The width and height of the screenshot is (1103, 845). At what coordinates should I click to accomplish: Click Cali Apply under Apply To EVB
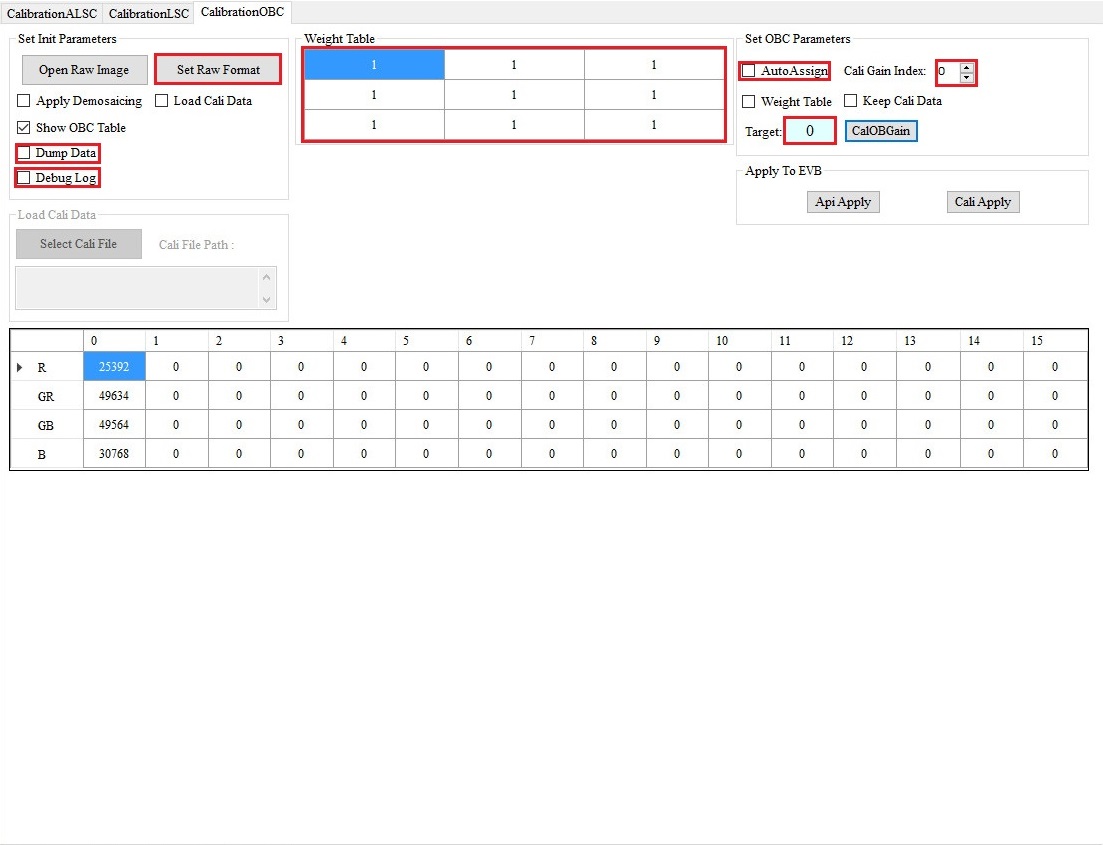982,201
